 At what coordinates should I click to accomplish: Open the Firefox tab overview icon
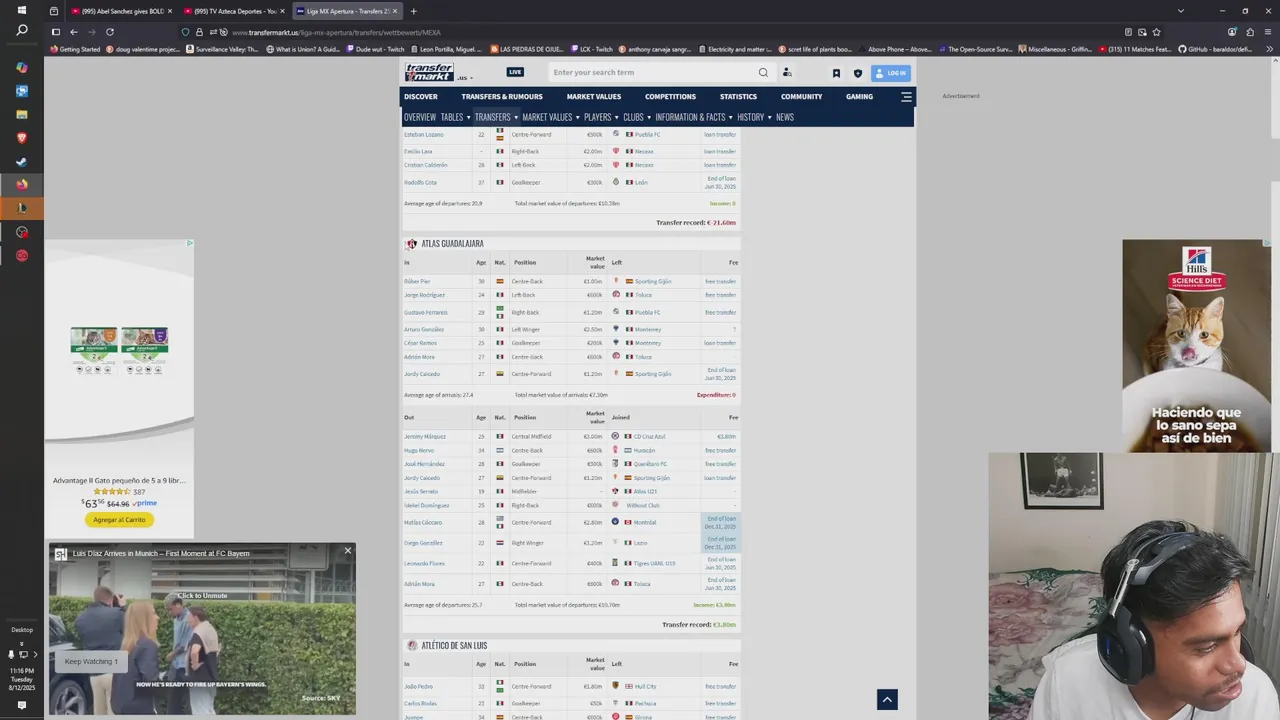(x=54, y=11)
